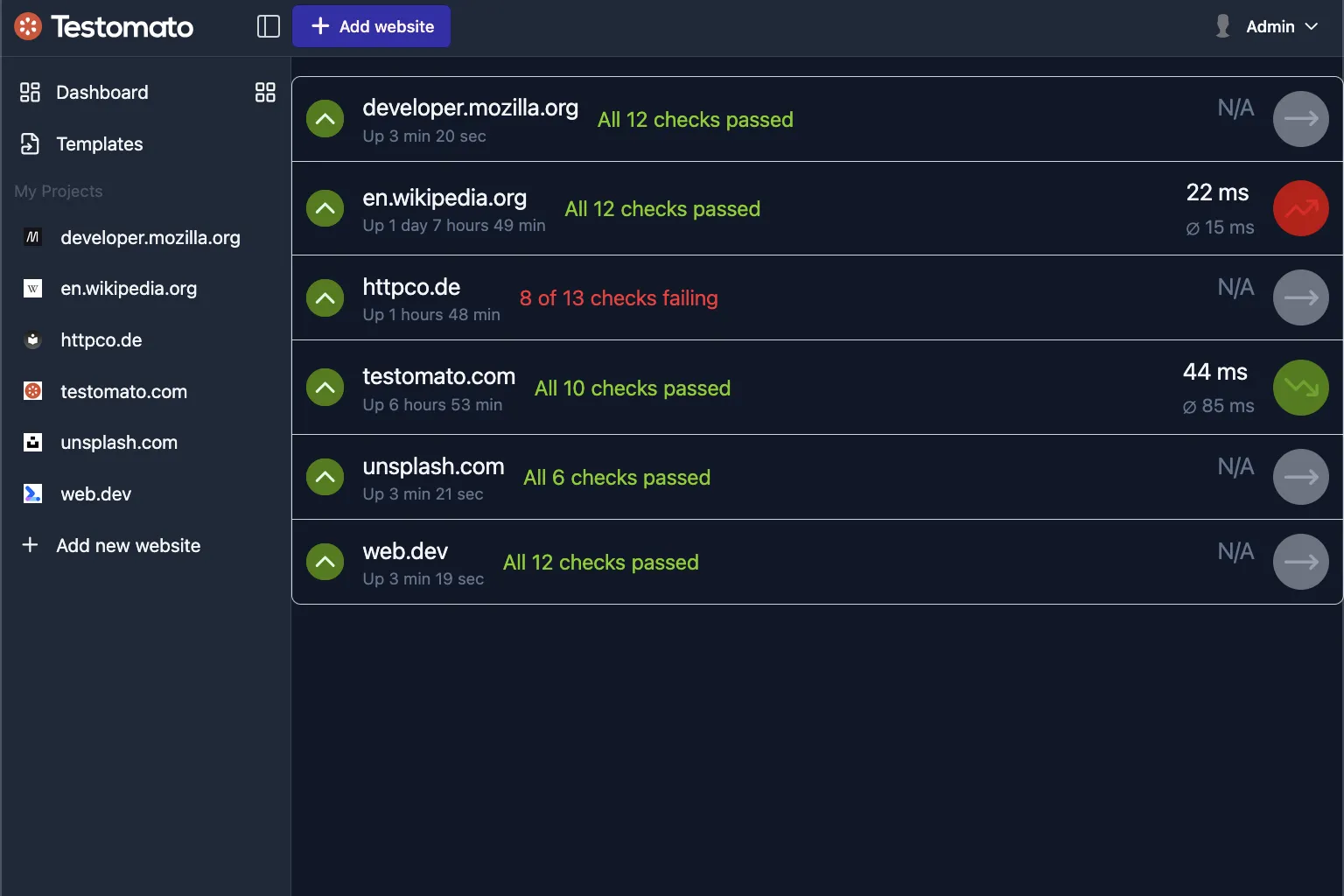The height and width of the screenshot is (896, 1344).
Task: Select developer.mozilla.org in My Projects sidebar
Action: click(x=150, y=238)
